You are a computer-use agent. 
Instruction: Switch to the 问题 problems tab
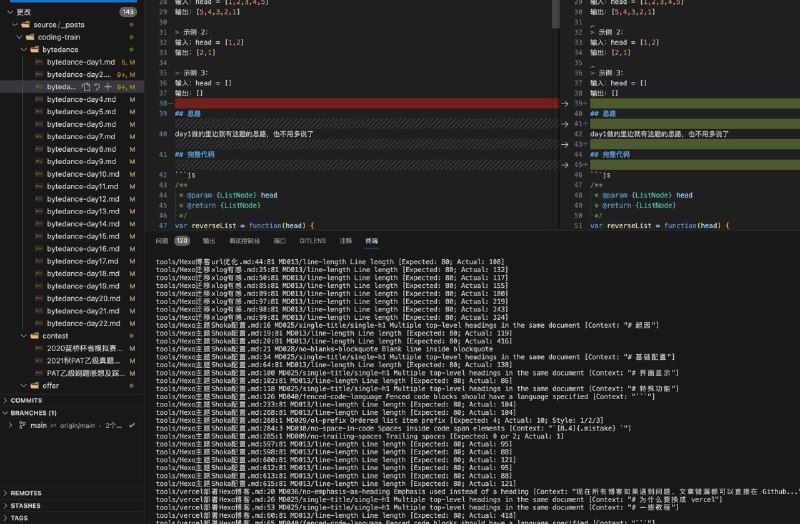click(158, 241)
